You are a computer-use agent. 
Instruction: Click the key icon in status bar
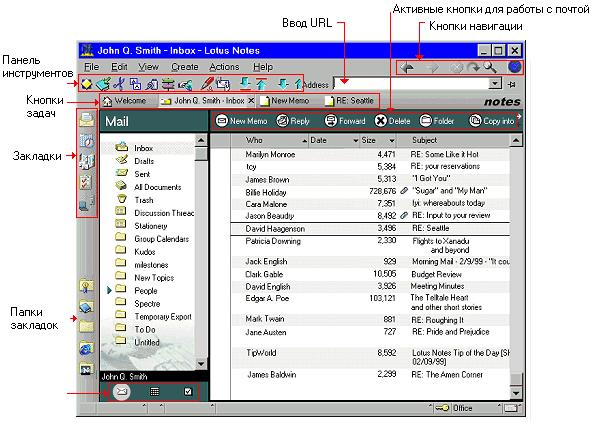click(x=442, y=408)
